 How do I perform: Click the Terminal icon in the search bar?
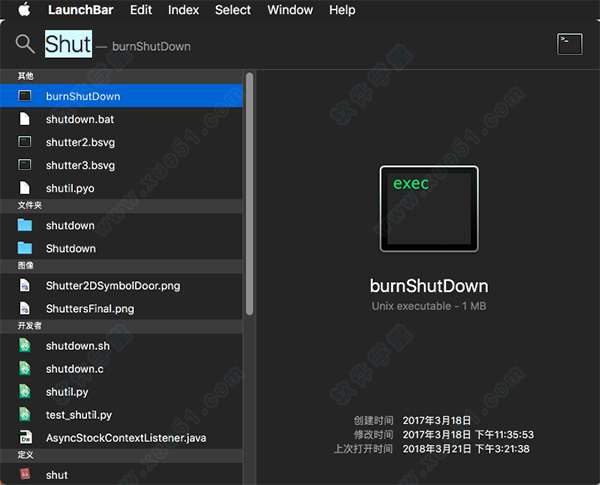(x=570, y=44)
